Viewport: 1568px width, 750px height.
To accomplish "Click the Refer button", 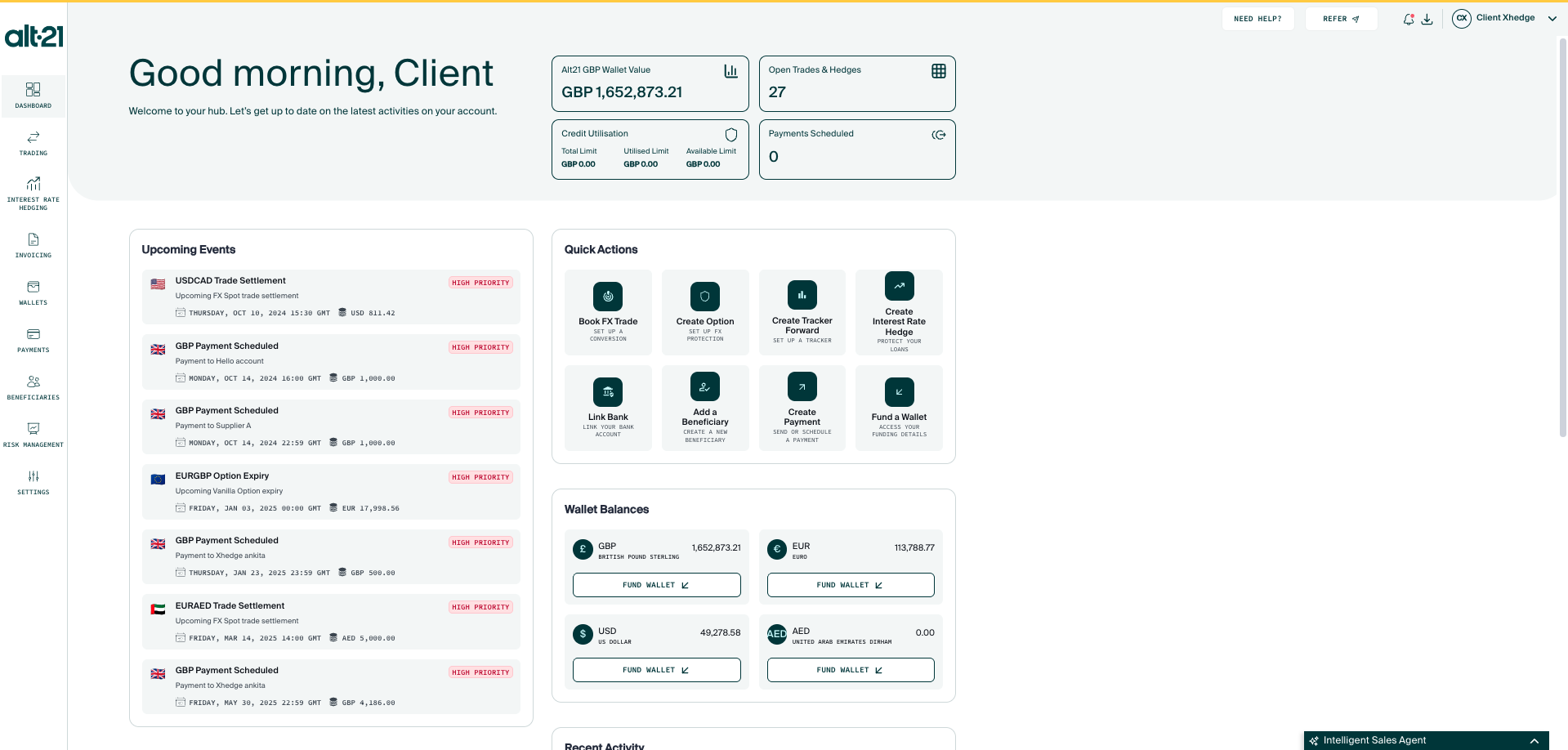I will click(1341, 19).
